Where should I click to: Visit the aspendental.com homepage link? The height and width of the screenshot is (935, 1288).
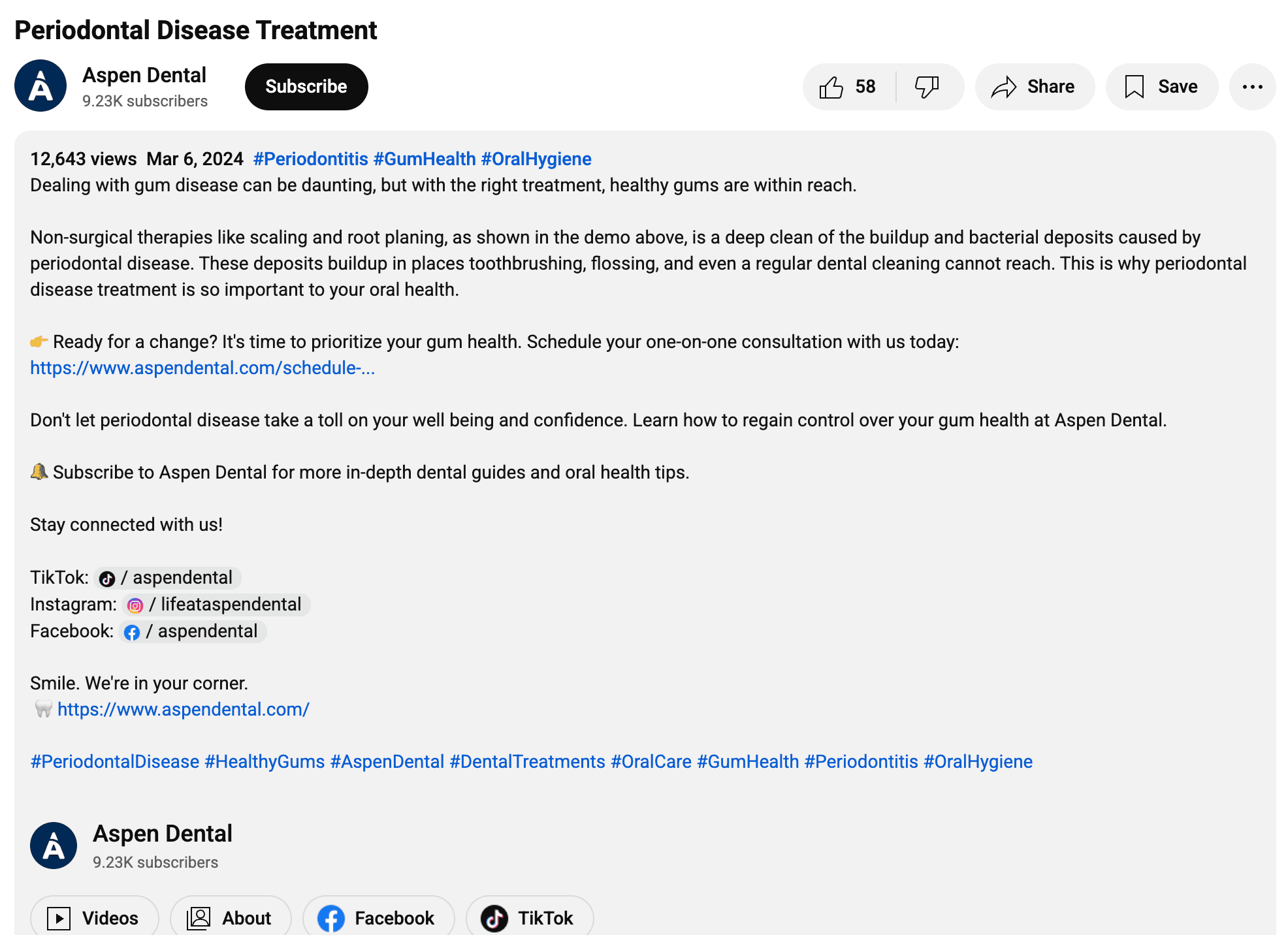tap(183, 710)
